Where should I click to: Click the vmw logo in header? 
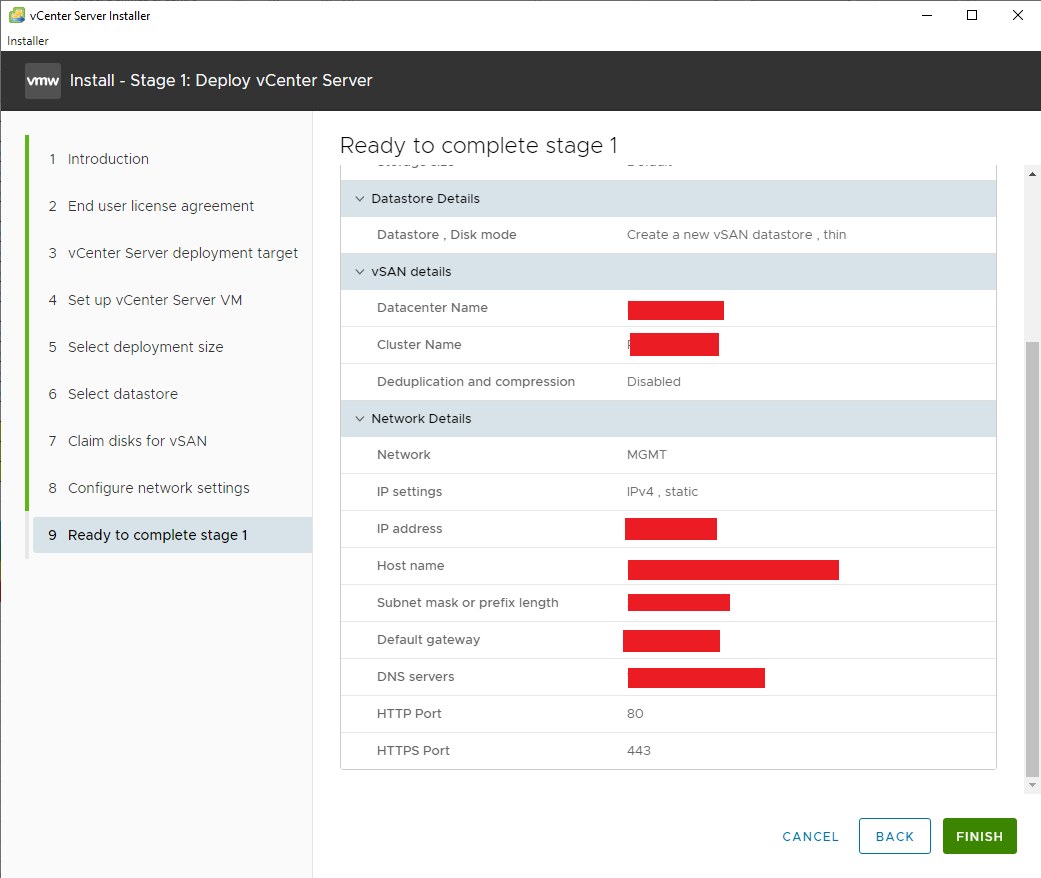pyautogui.click(x=42, y=81)
